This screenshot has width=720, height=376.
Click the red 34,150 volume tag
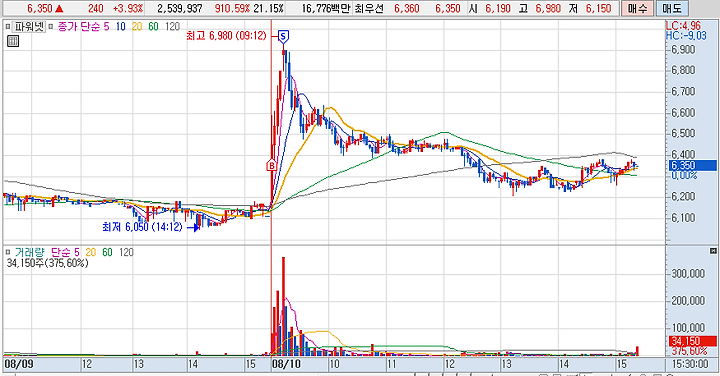[693, 341]
